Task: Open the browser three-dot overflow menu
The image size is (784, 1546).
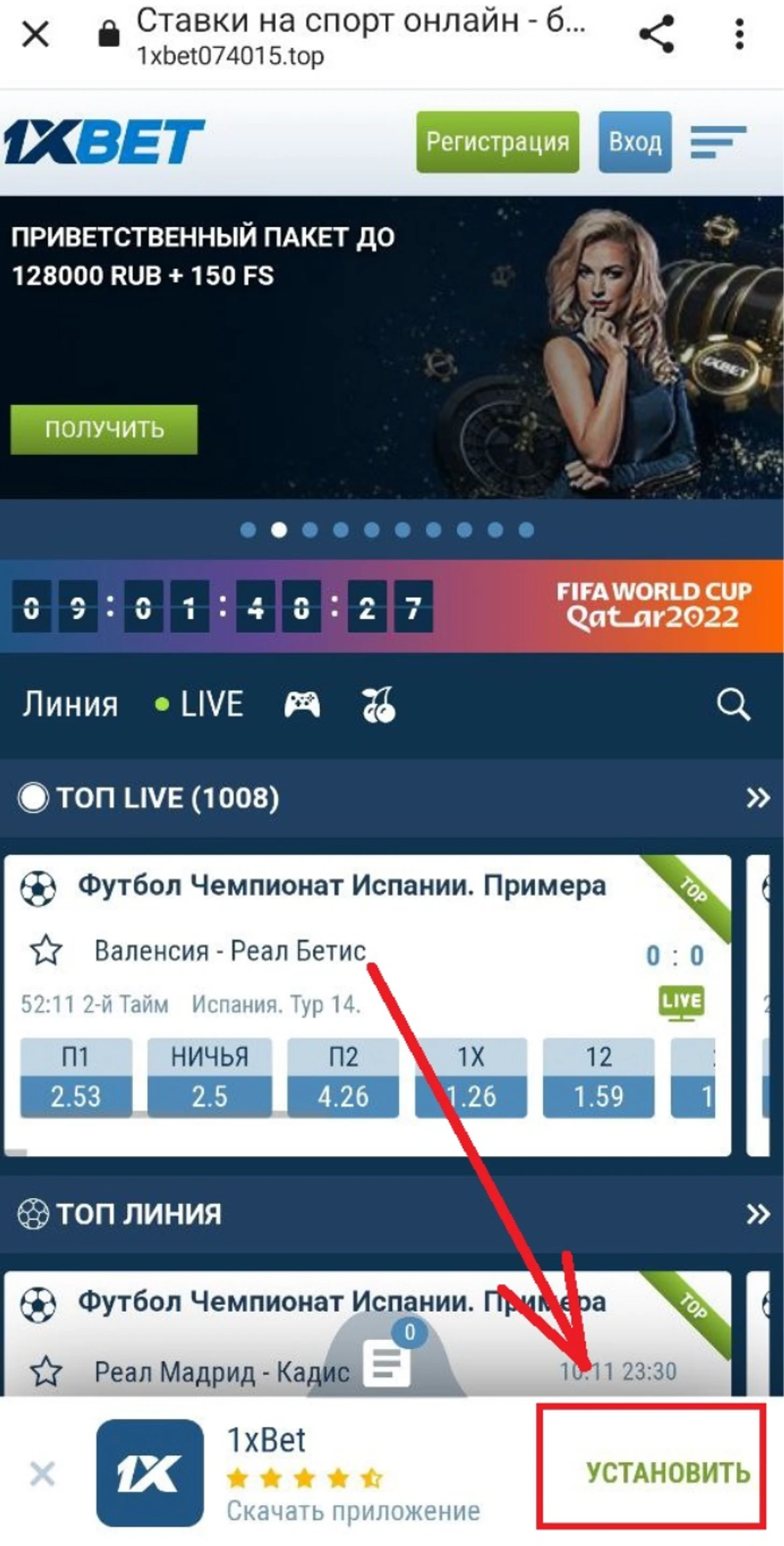Action: 739,34
